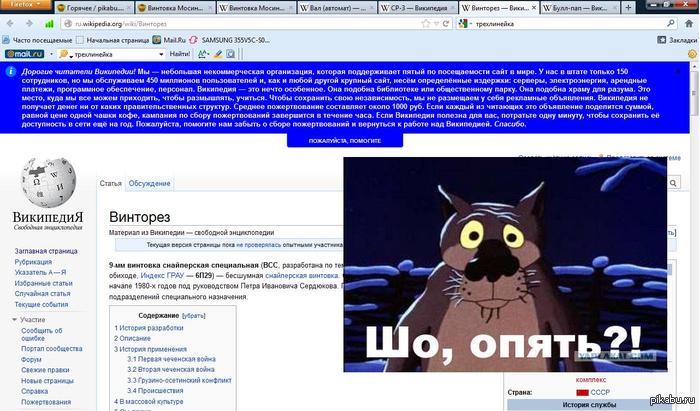The height and width of the screenshot is (411, 700).
Task: Click the mail.ru toolbar zoom icon
Action: 230,54
